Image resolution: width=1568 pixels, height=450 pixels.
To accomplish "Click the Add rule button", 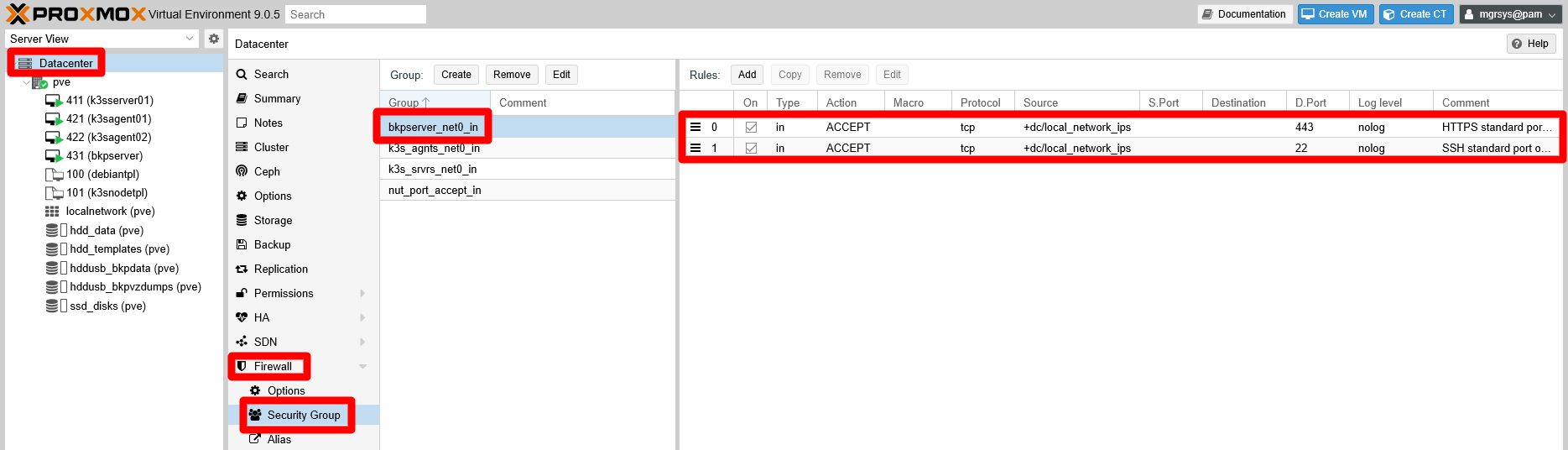I will pyautogui.click(x=747, y=75).
